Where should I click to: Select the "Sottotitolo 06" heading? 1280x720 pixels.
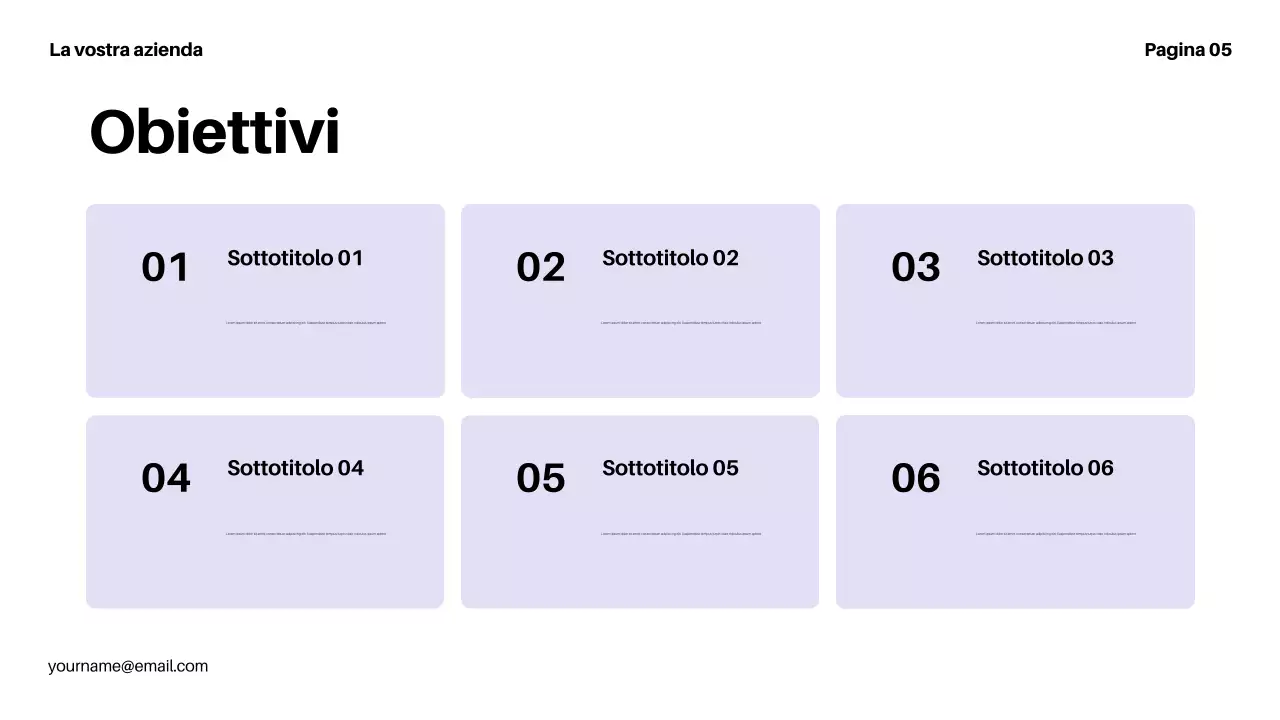(x=1045, y=468)
